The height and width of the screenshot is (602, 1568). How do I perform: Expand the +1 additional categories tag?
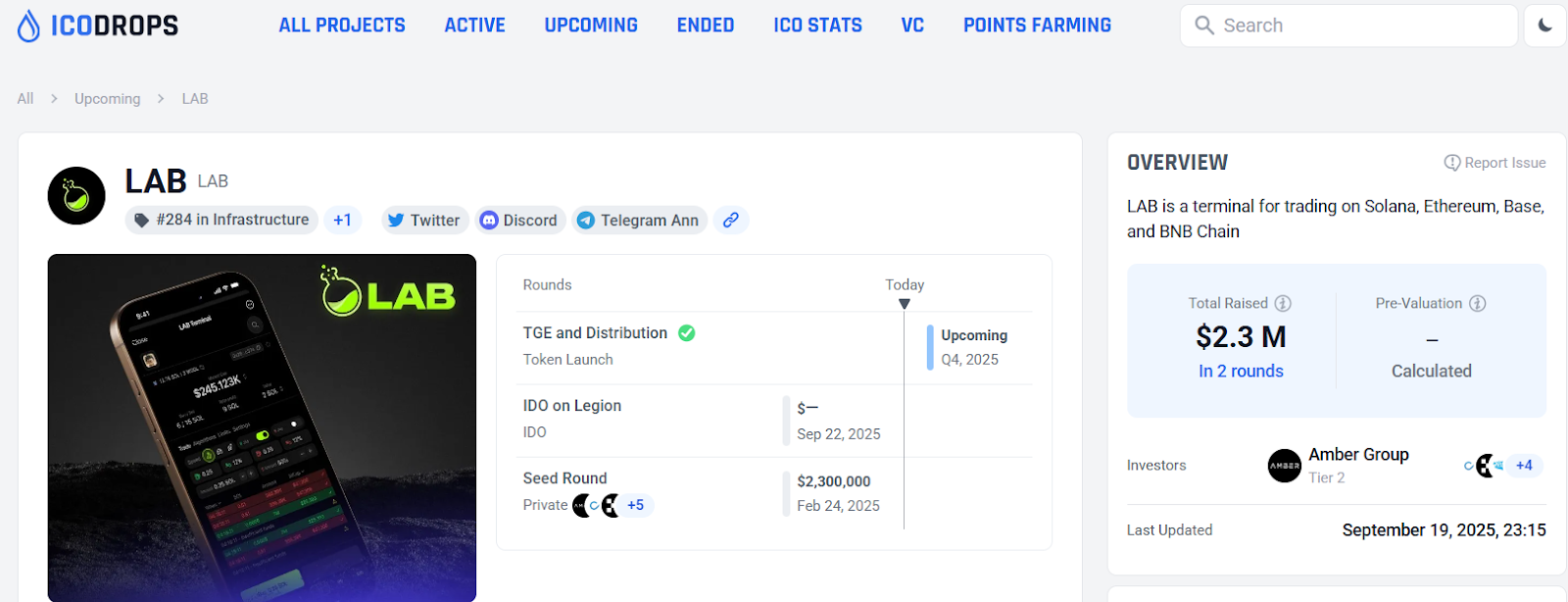click(342, 221)
